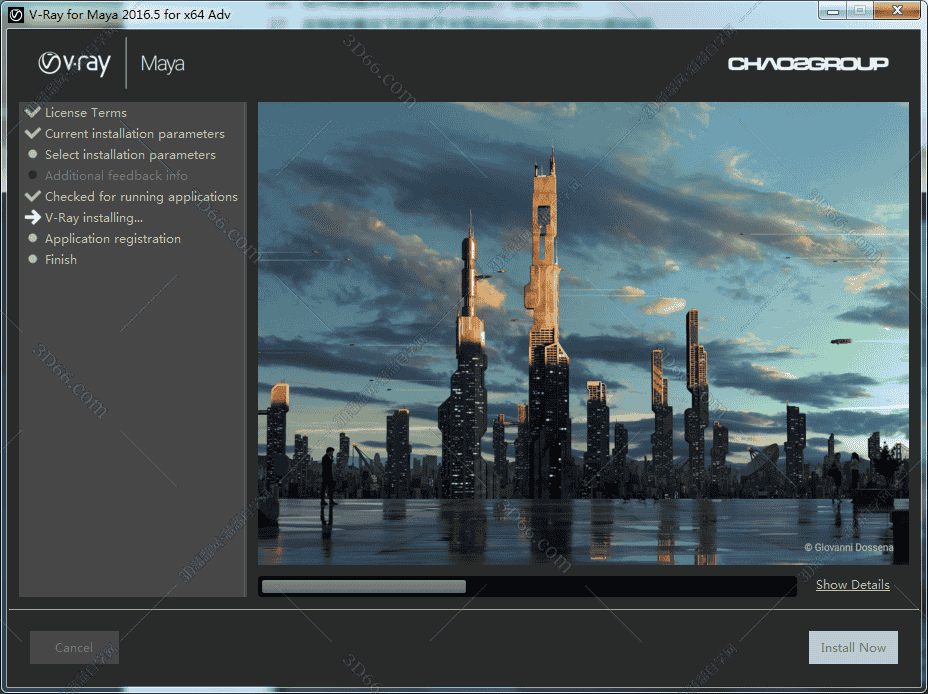Click bullet beside Select installation parameters
This screenshot has height=694, width=928.
33,154
